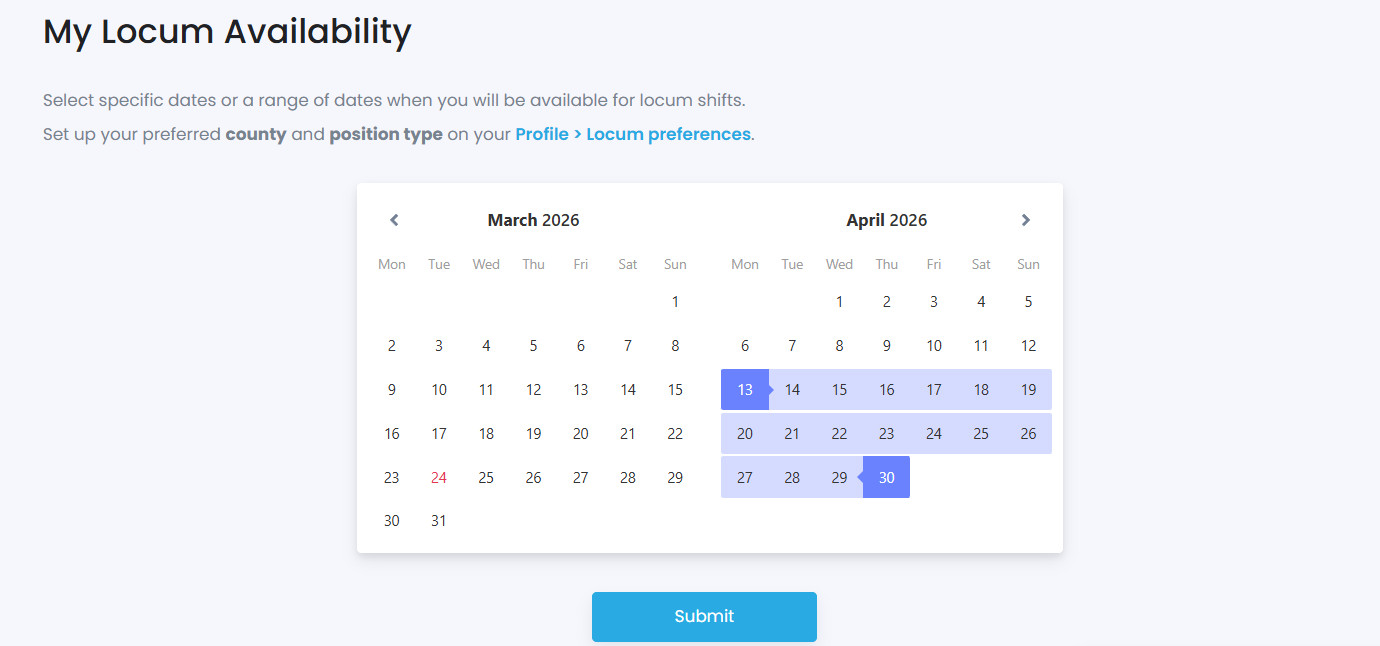This screenshot has height=646, width=1380.
Task: Select March 11 date
Action: 486,390
